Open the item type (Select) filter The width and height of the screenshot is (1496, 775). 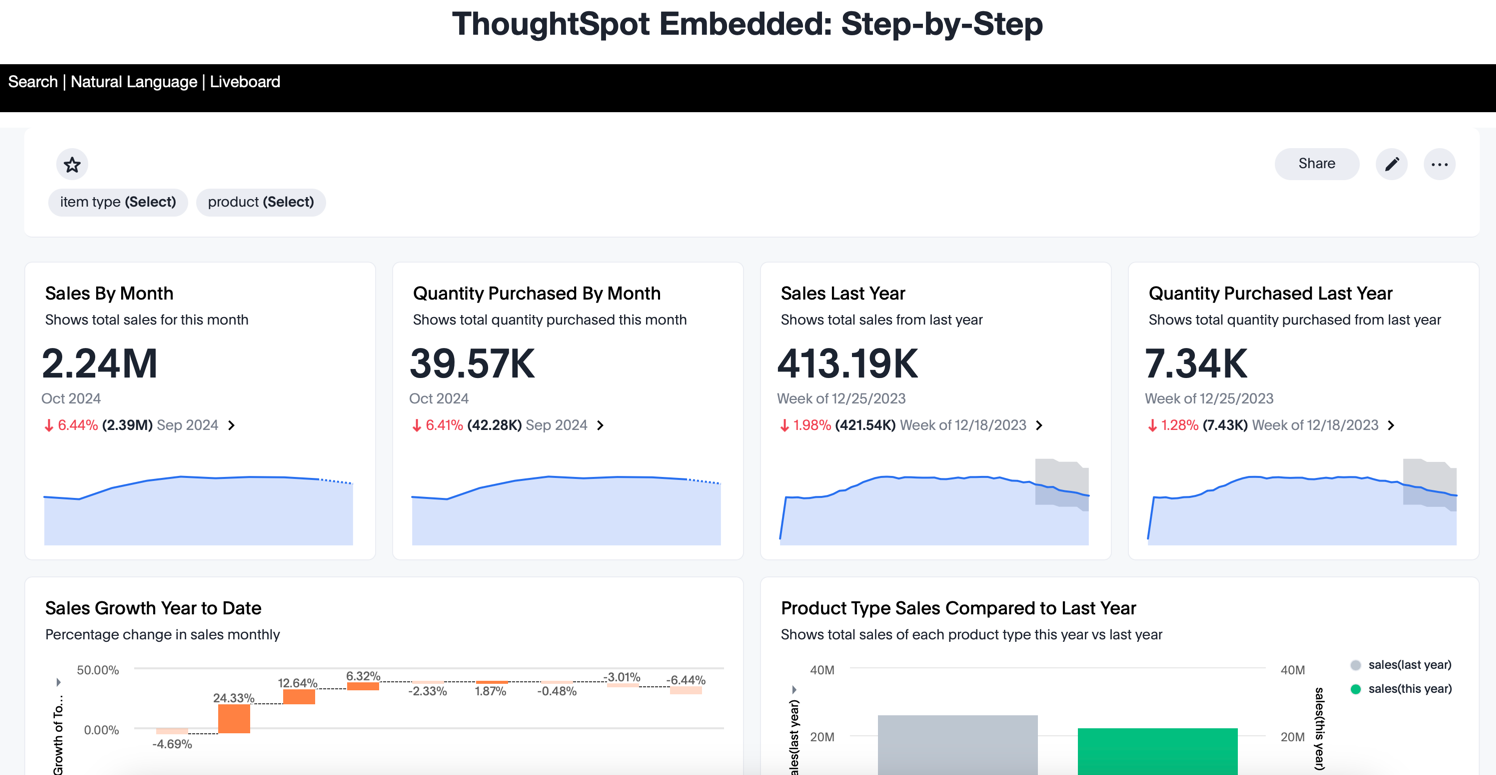pos(117,202)
